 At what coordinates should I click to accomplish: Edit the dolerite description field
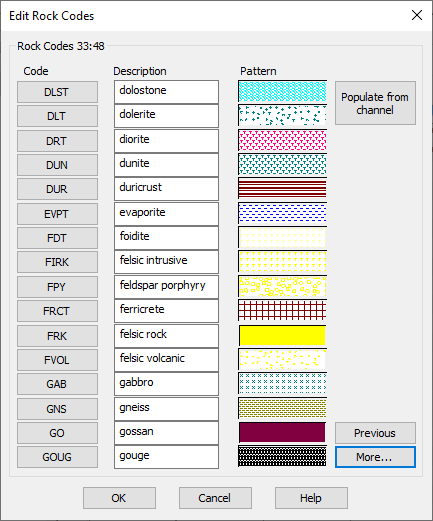(x=166, y=116)
